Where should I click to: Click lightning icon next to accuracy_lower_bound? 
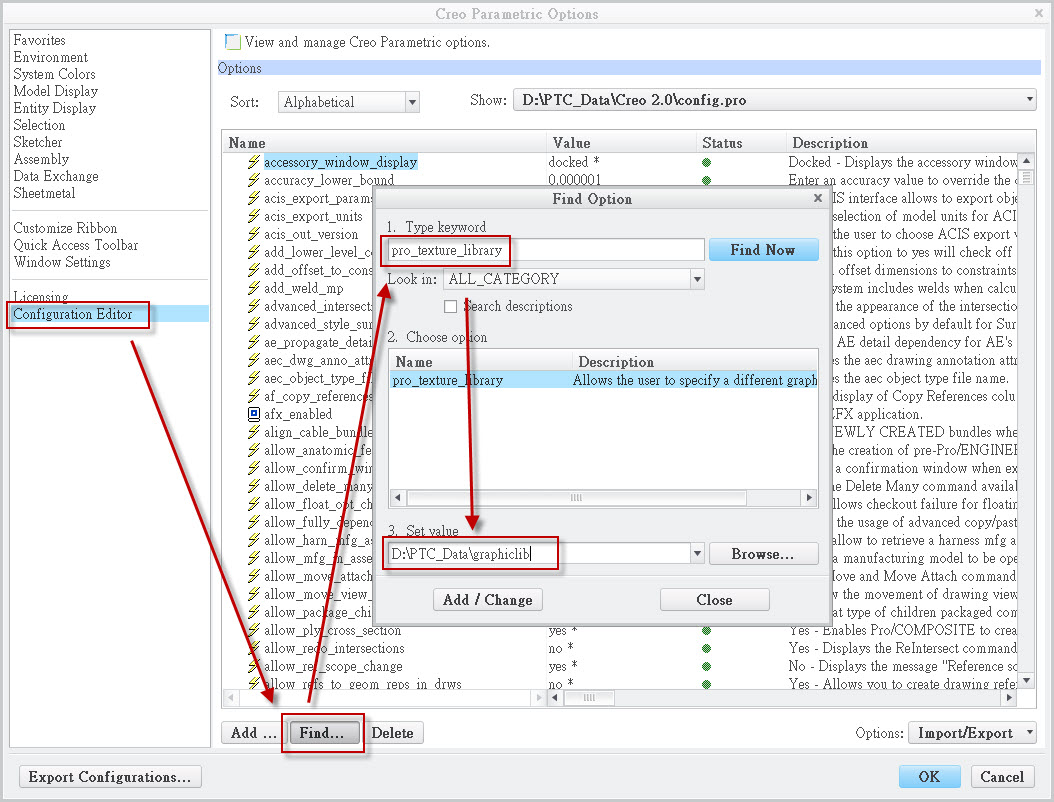coord(254,180)
